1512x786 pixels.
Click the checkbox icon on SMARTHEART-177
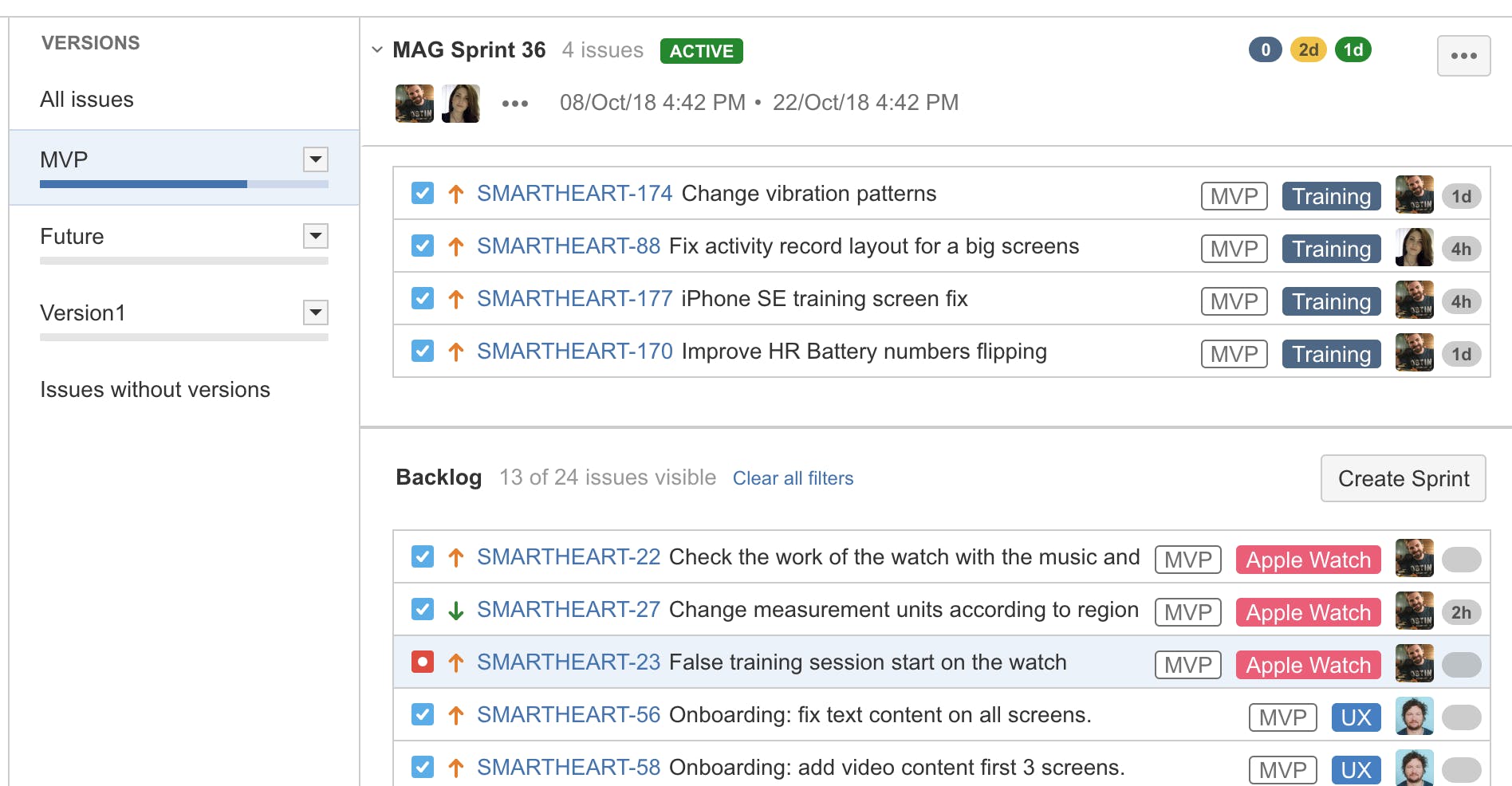point(423,298)
